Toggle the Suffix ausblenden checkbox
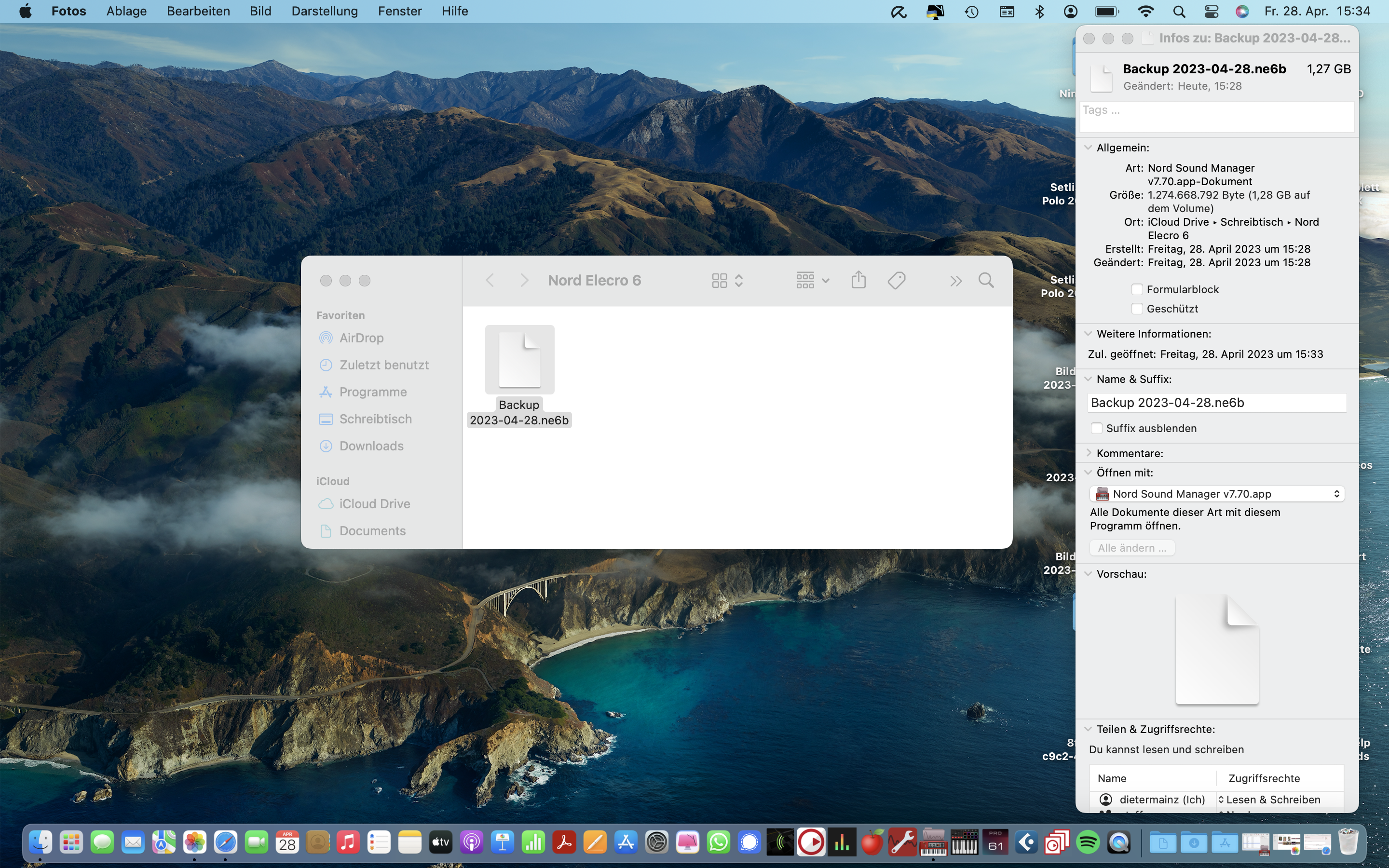 pos(1096,428)
